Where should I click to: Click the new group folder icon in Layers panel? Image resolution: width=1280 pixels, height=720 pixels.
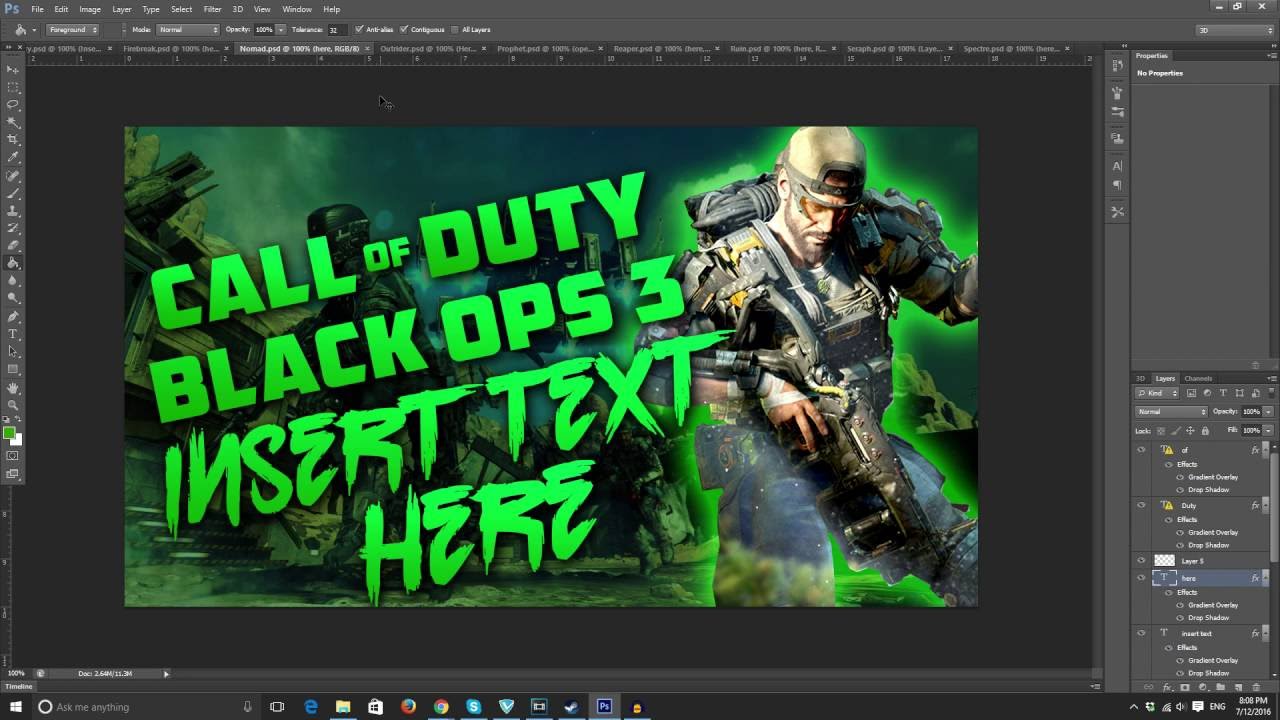coord(1220,687)
